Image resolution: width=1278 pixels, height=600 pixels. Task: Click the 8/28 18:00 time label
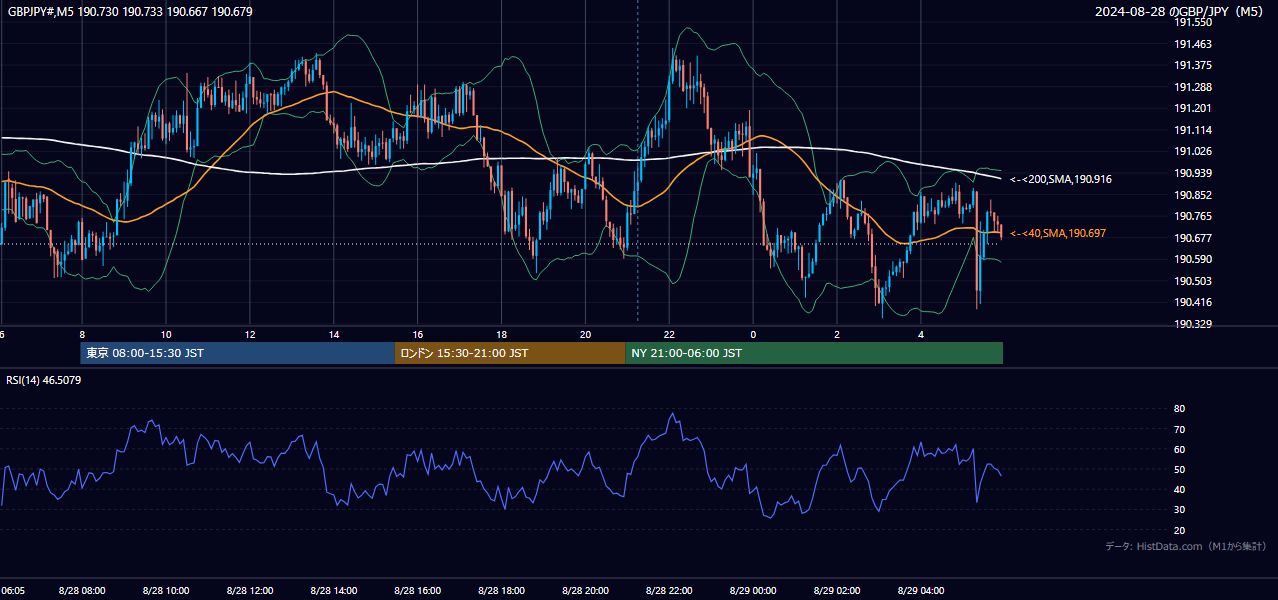tap(502, 591)
